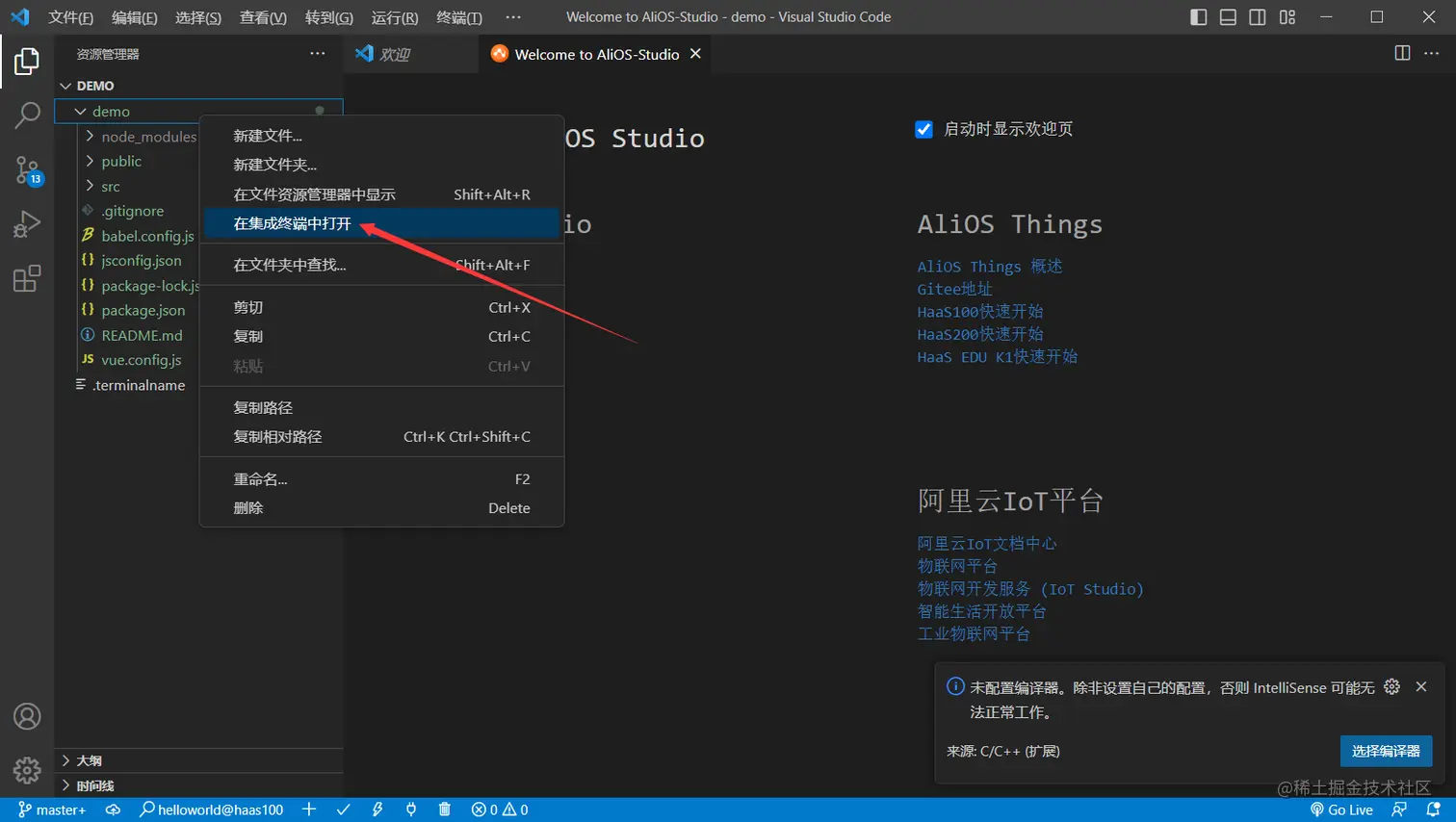Open the 终端(T) menu

(x=459, y=17)
